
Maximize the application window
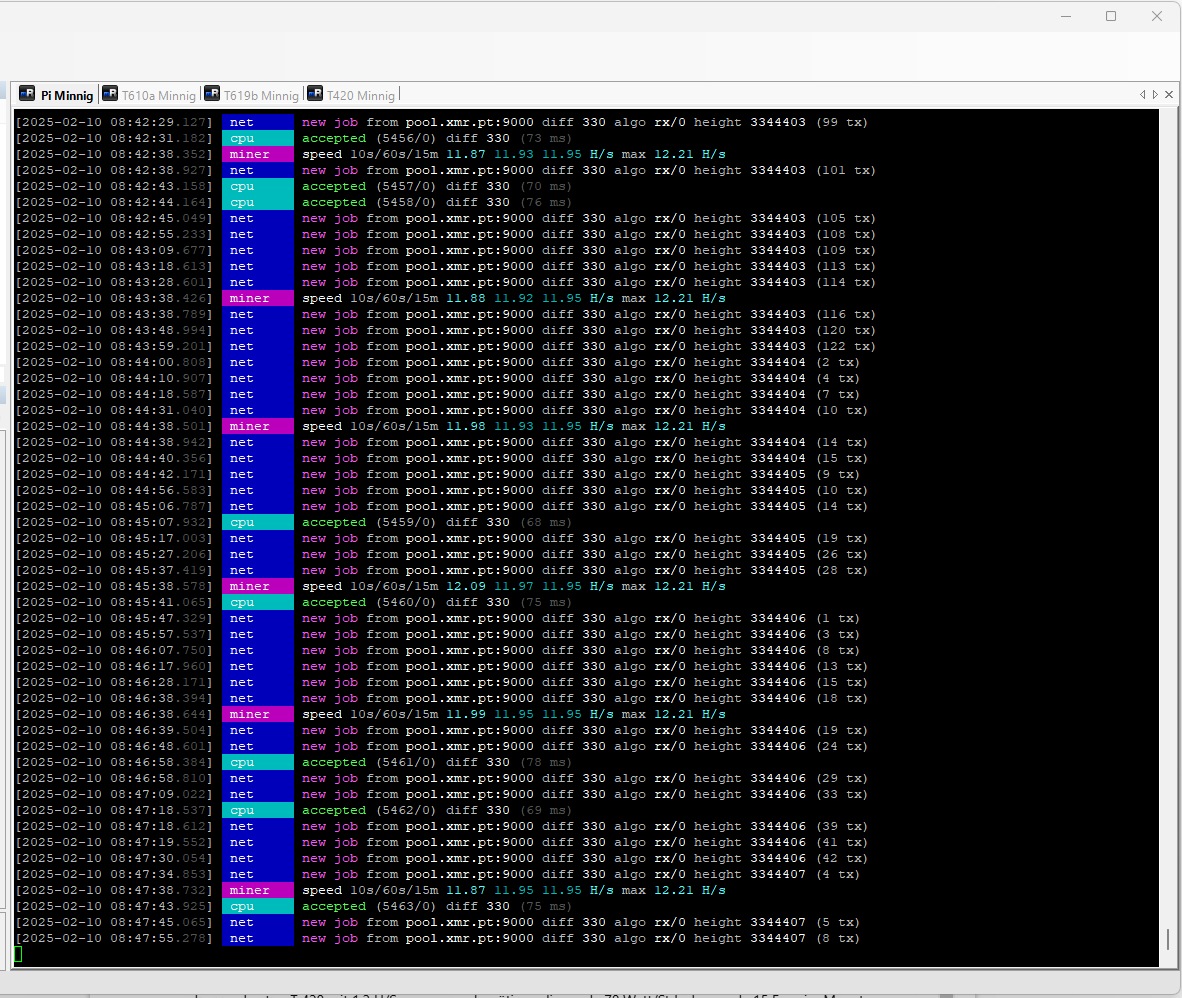click(x=1111, y=16)
